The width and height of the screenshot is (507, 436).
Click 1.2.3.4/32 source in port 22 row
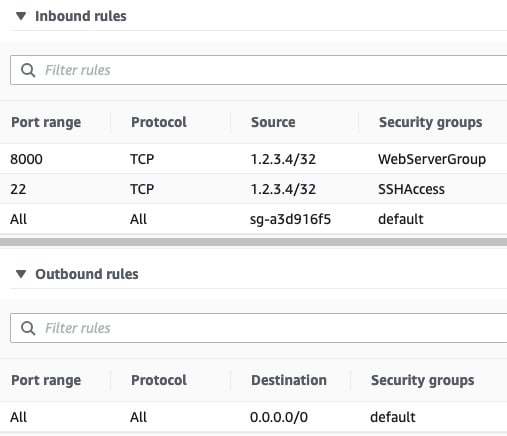tap(283, 189)
